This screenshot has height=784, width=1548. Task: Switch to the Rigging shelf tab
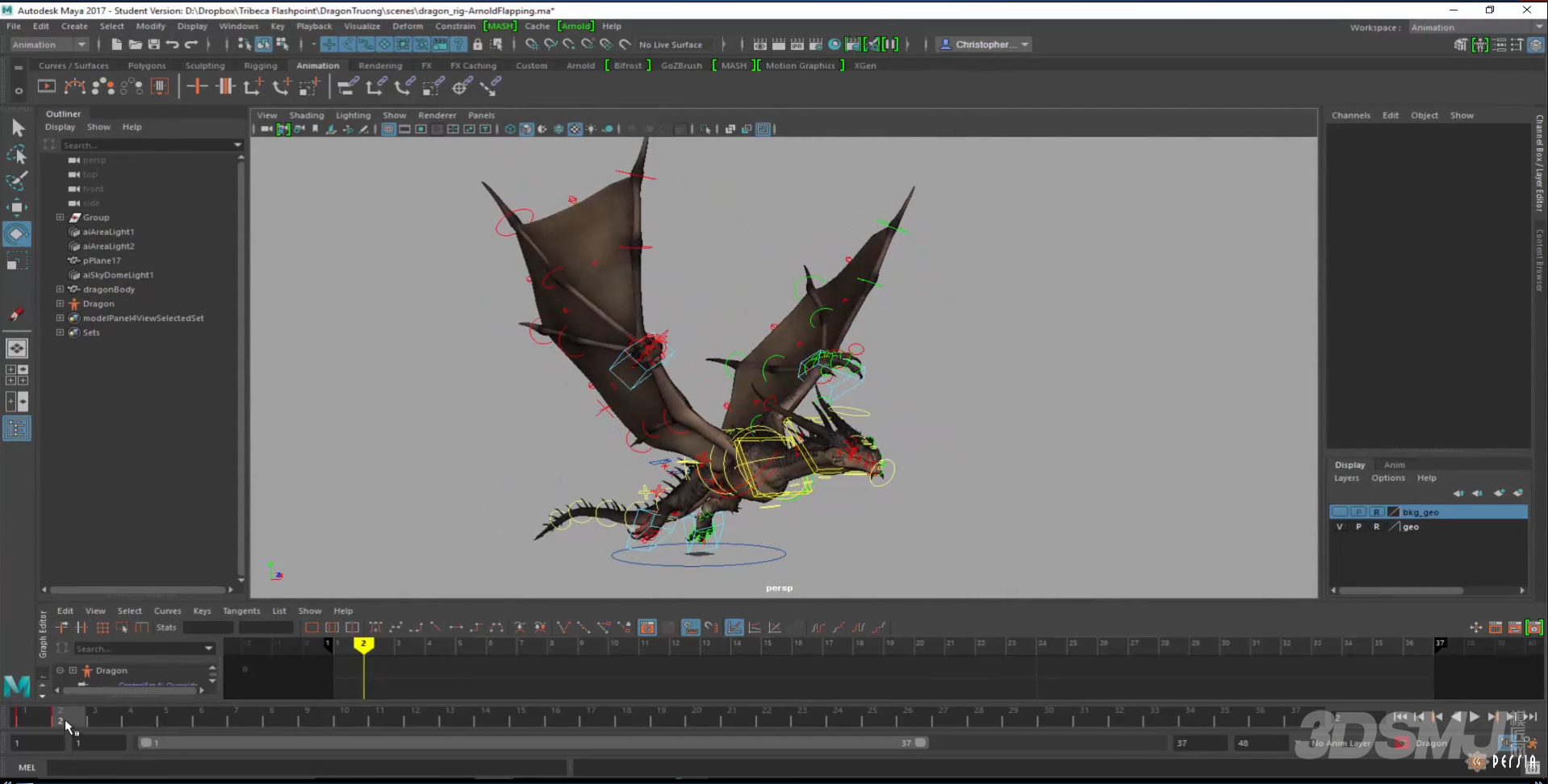(x=260, y=65)
